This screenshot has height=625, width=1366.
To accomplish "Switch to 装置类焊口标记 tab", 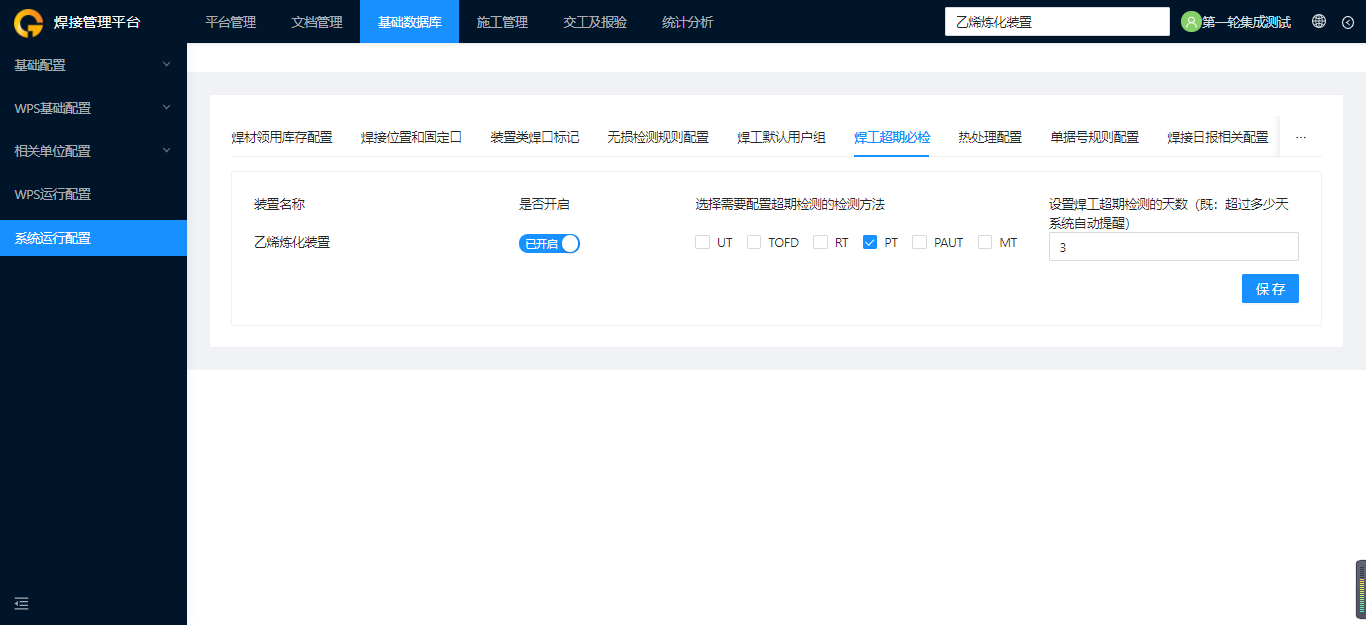I will coord(535,137).
